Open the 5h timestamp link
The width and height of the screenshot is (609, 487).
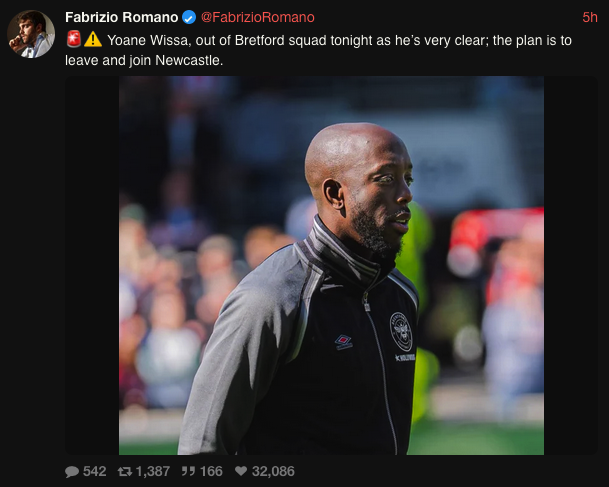pyautogui.click(x=590, y=17)
